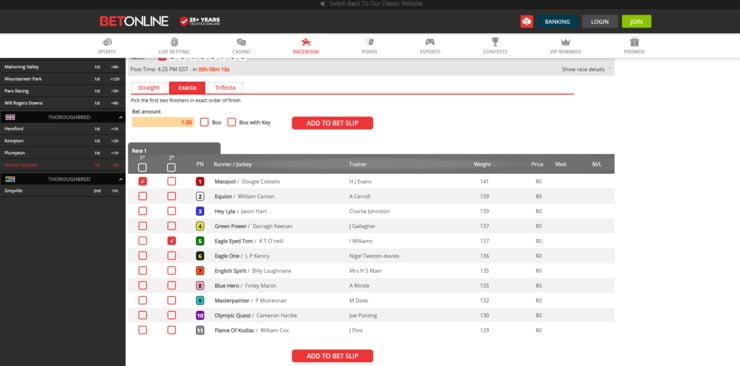Open the Racebook horse icon

(306, 42)
